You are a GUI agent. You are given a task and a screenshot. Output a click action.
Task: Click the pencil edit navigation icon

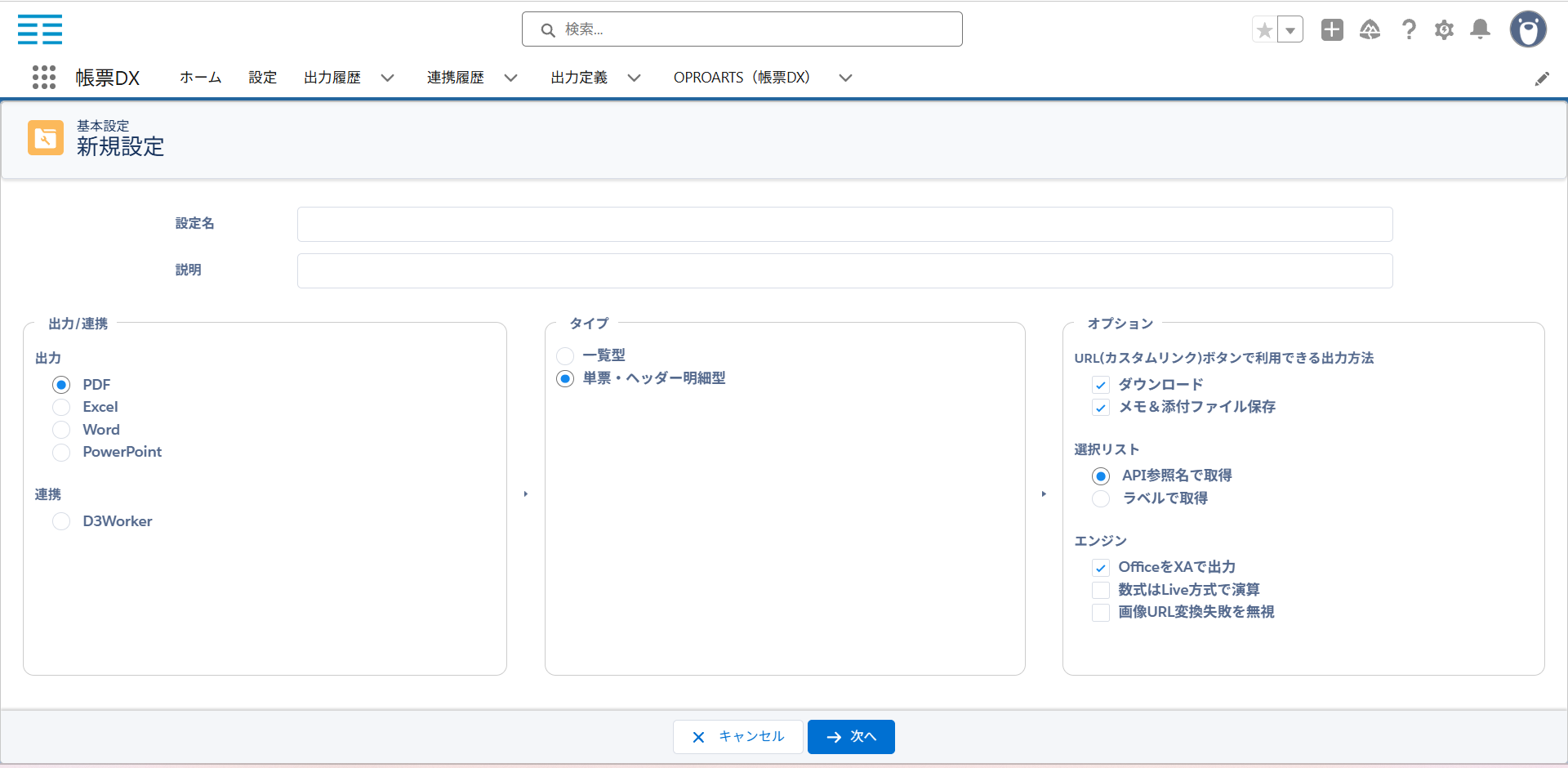coord(1542,78)
